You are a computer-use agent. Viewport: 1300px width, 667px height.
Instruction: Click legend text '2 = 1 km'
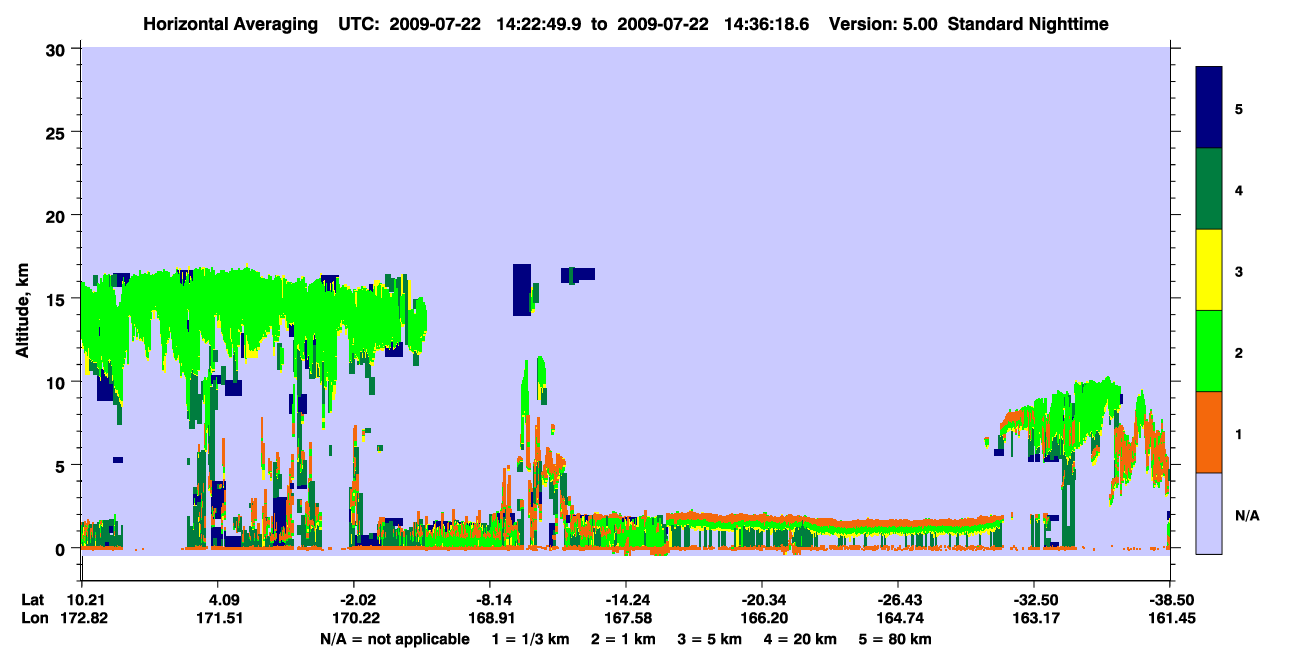tap(623, 639)
